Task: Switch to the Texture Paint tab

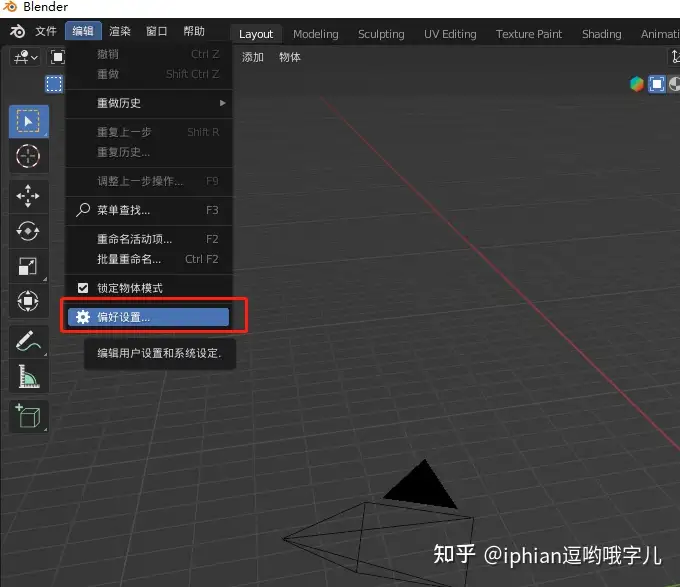Action: [529, 34]
